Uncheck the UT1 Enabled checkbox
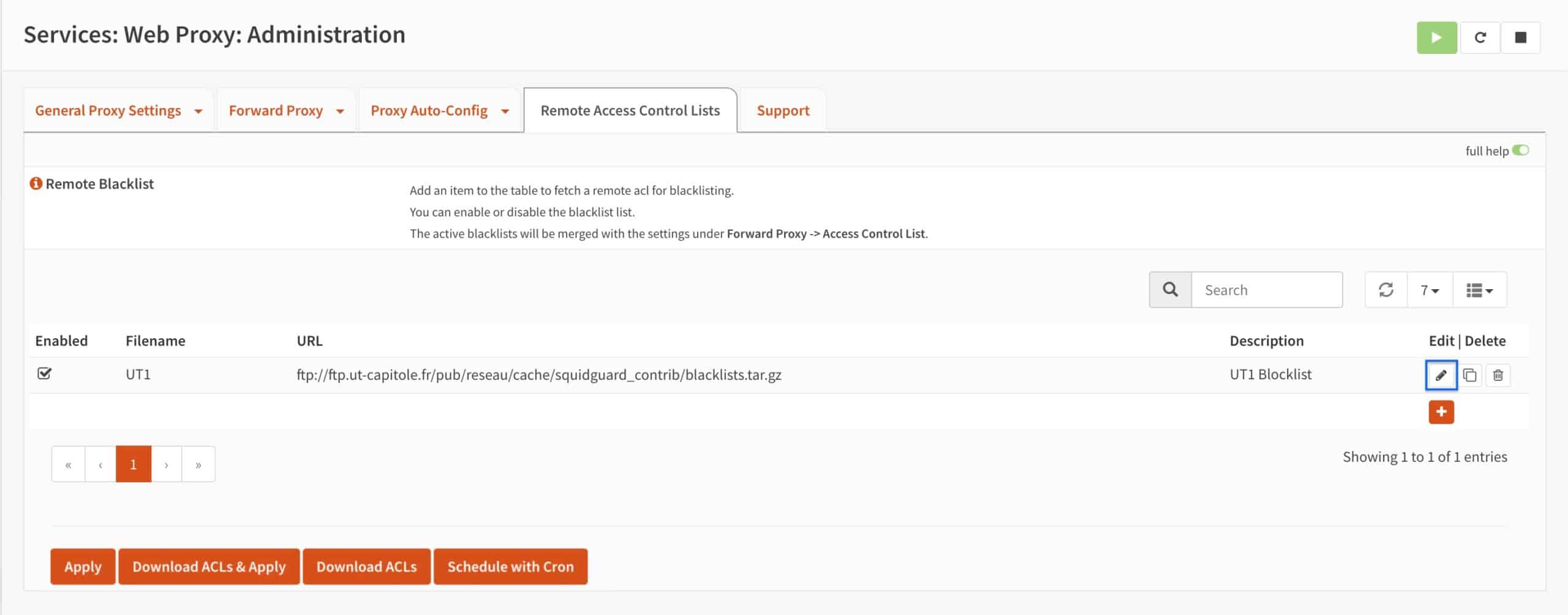 point(44,373)
